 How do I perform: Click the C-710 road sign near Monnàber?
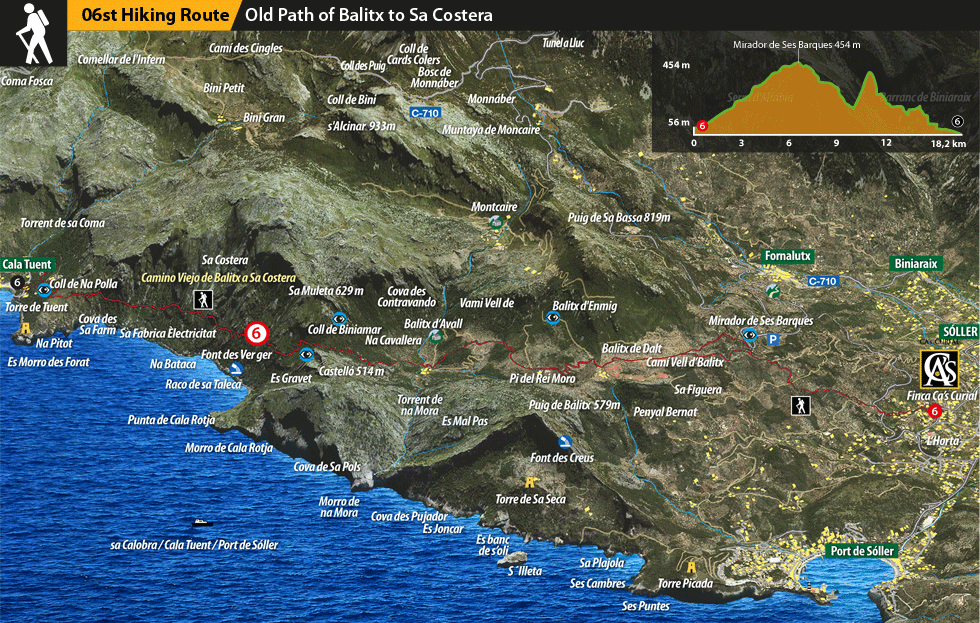pos(426,114)
